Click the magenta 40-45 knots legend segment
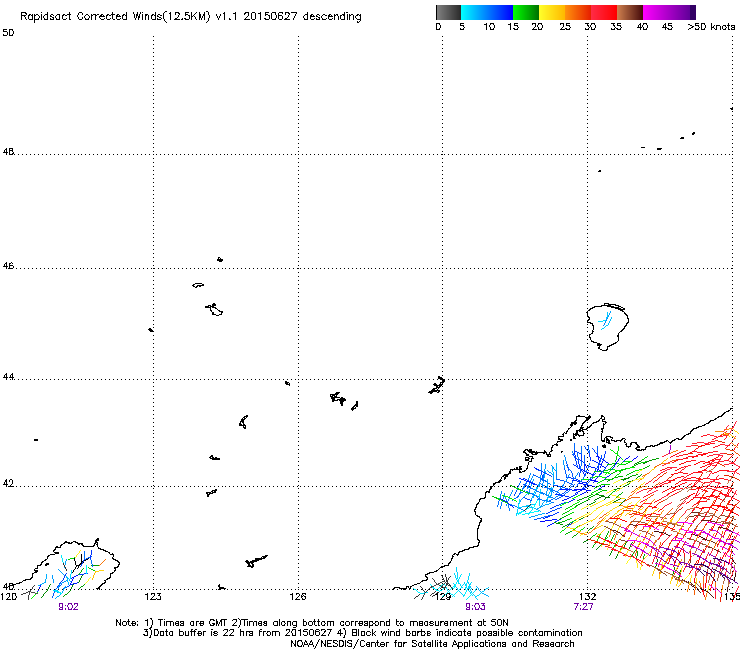 (656, 12)
